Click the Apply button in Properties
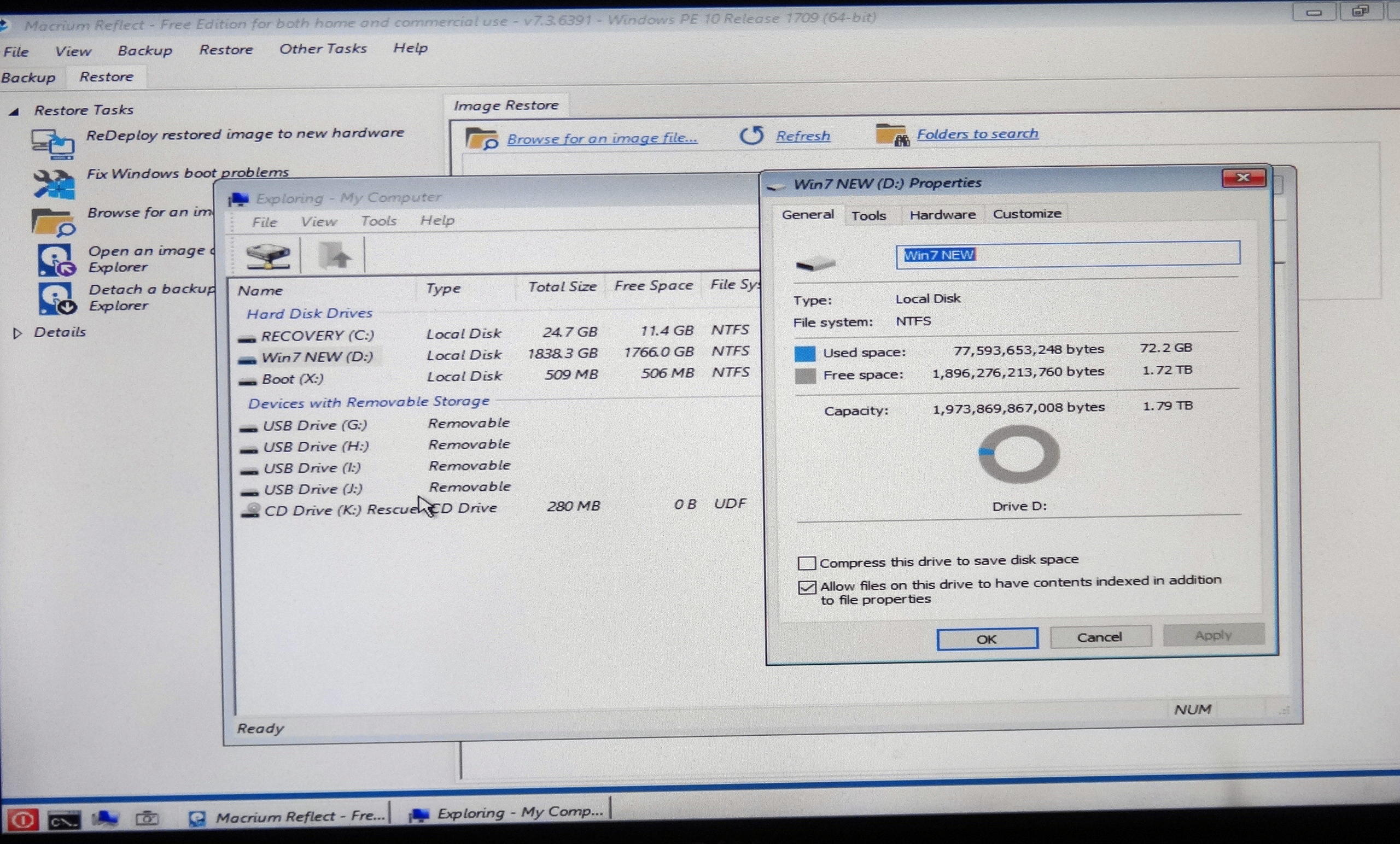The height and width of the screenshot is (844, 1400). coord(1214,635)
